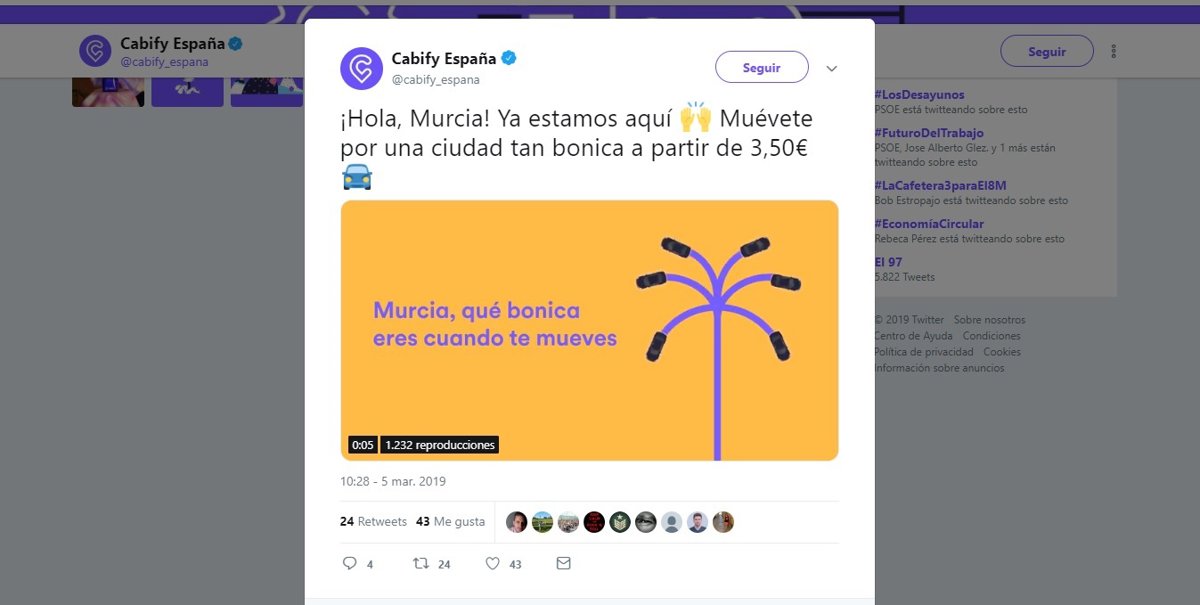
Task: Expand the tweet options chevron
Action: (831, 68)
